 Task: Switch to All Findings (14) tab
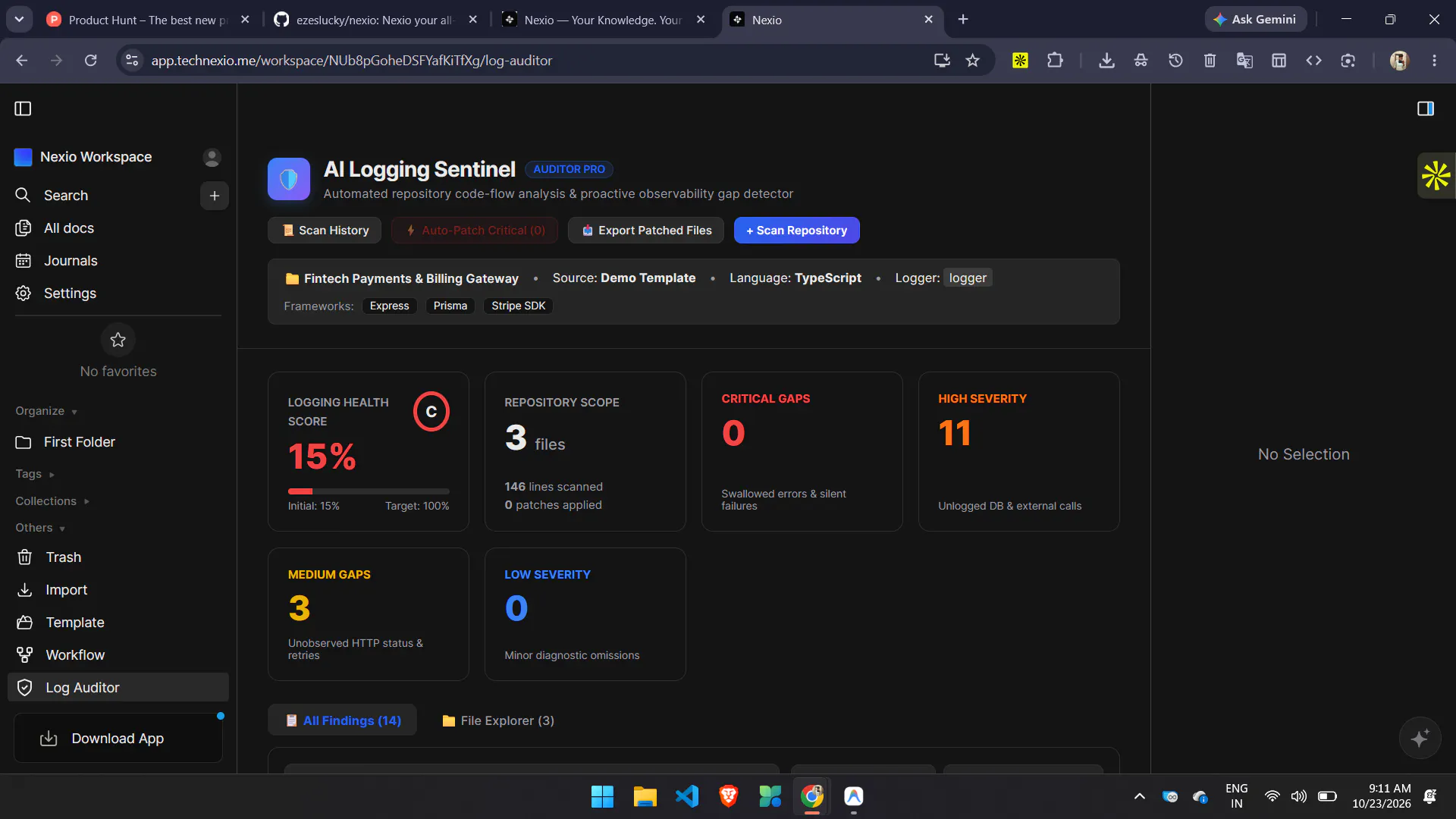pyautogui.click(x=343, y=720)
